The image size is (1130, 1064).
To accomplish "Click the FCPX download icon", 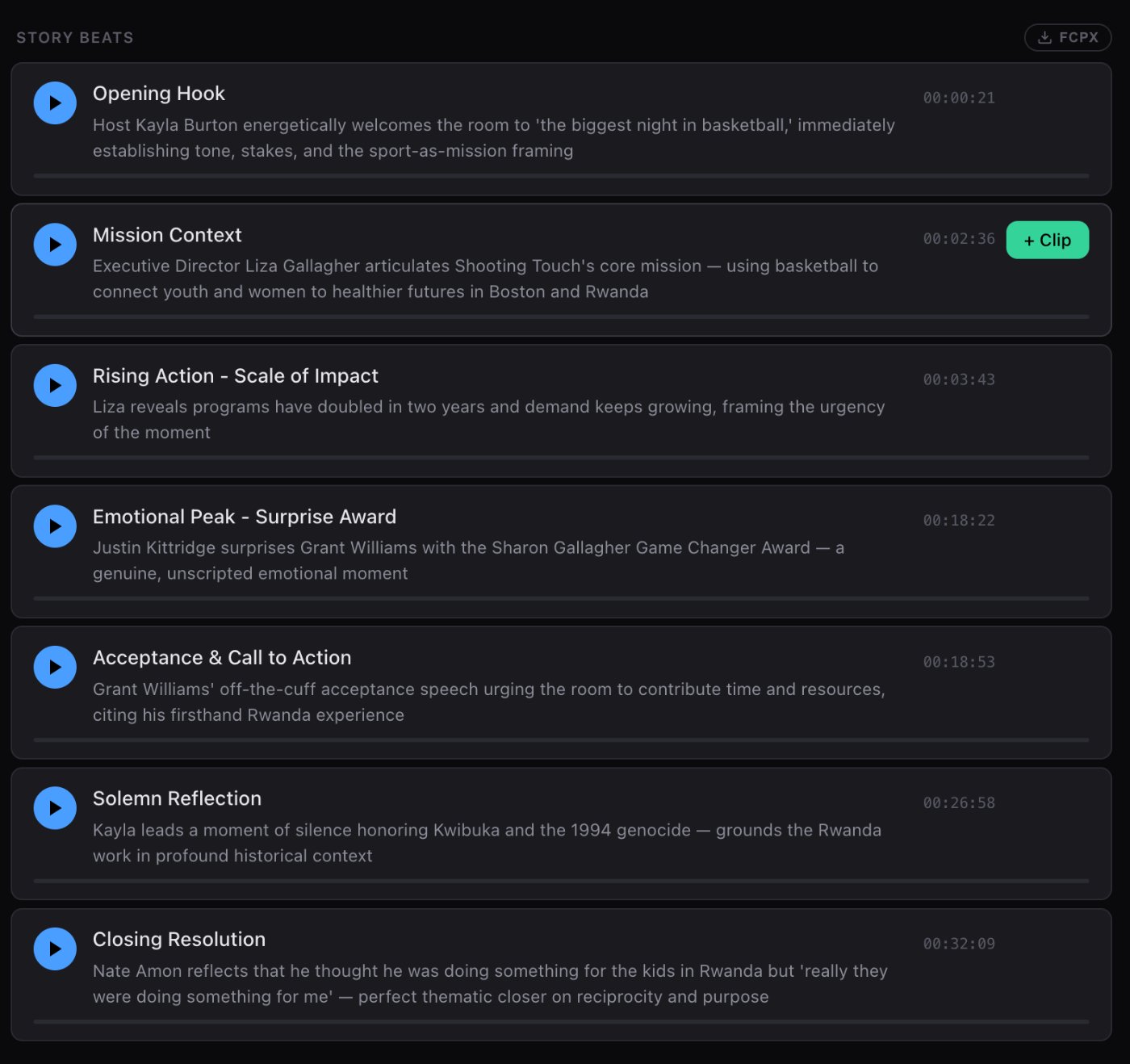I will [1044, 37].
